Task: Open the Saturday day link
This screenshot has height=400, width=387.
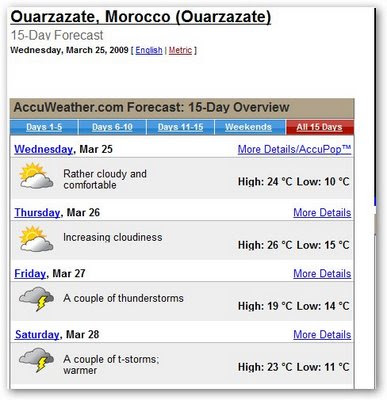Action: coord(37,335)
